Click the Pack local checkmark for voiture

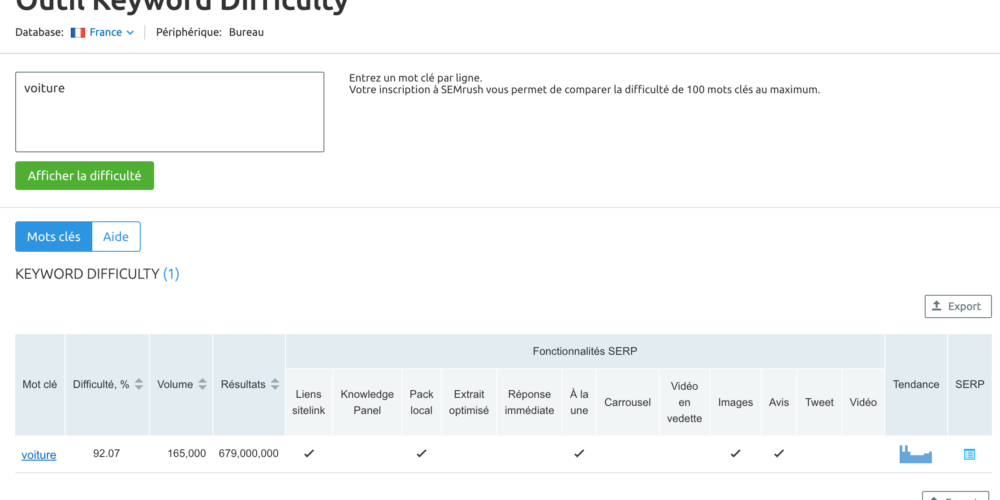[421, 454]
